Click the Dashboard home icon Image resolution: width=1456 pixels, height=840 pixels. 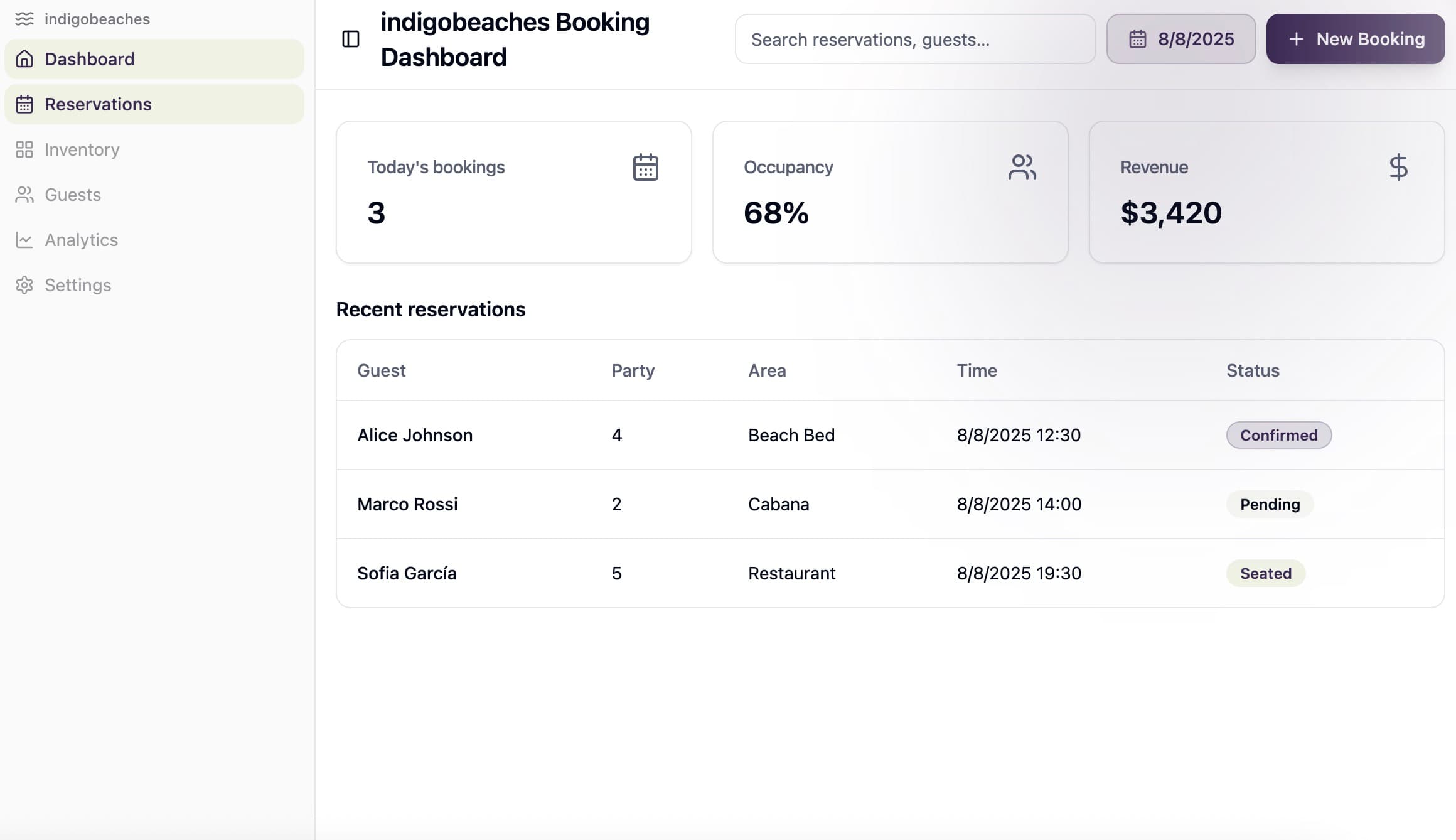coord(24,59)
